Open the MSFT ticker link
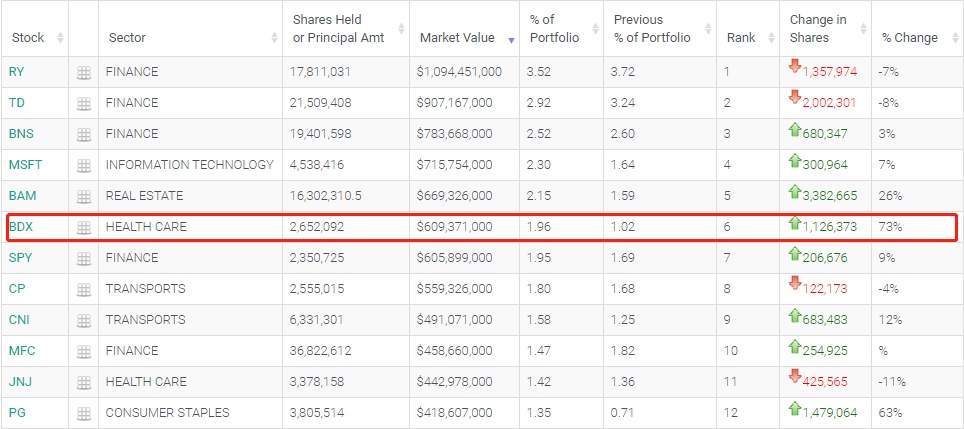 point(24,165)
